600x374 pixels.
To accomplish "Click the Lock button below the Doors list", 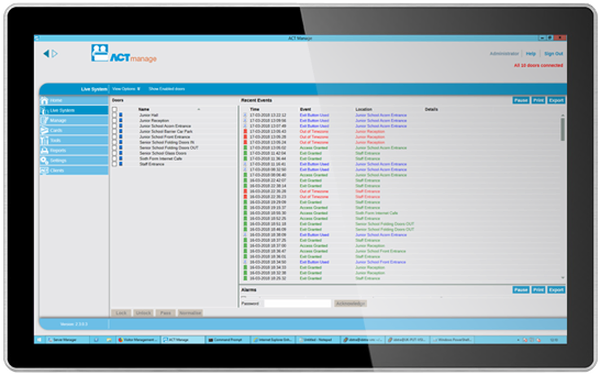I will pos(121,313).
